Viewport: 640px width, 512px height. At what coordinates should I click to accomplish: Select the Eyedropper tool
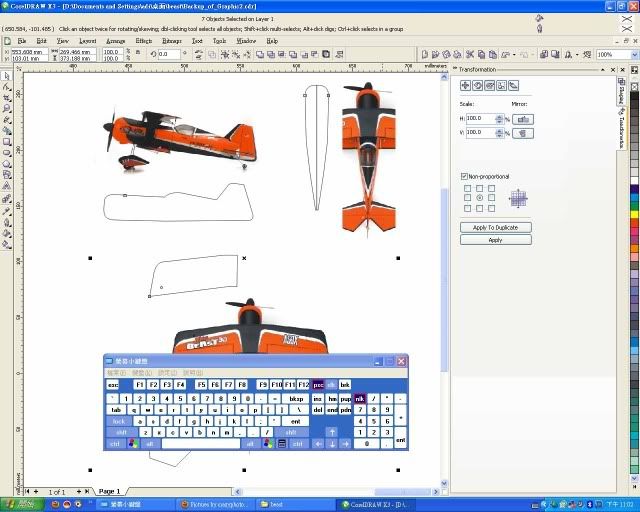7,211
